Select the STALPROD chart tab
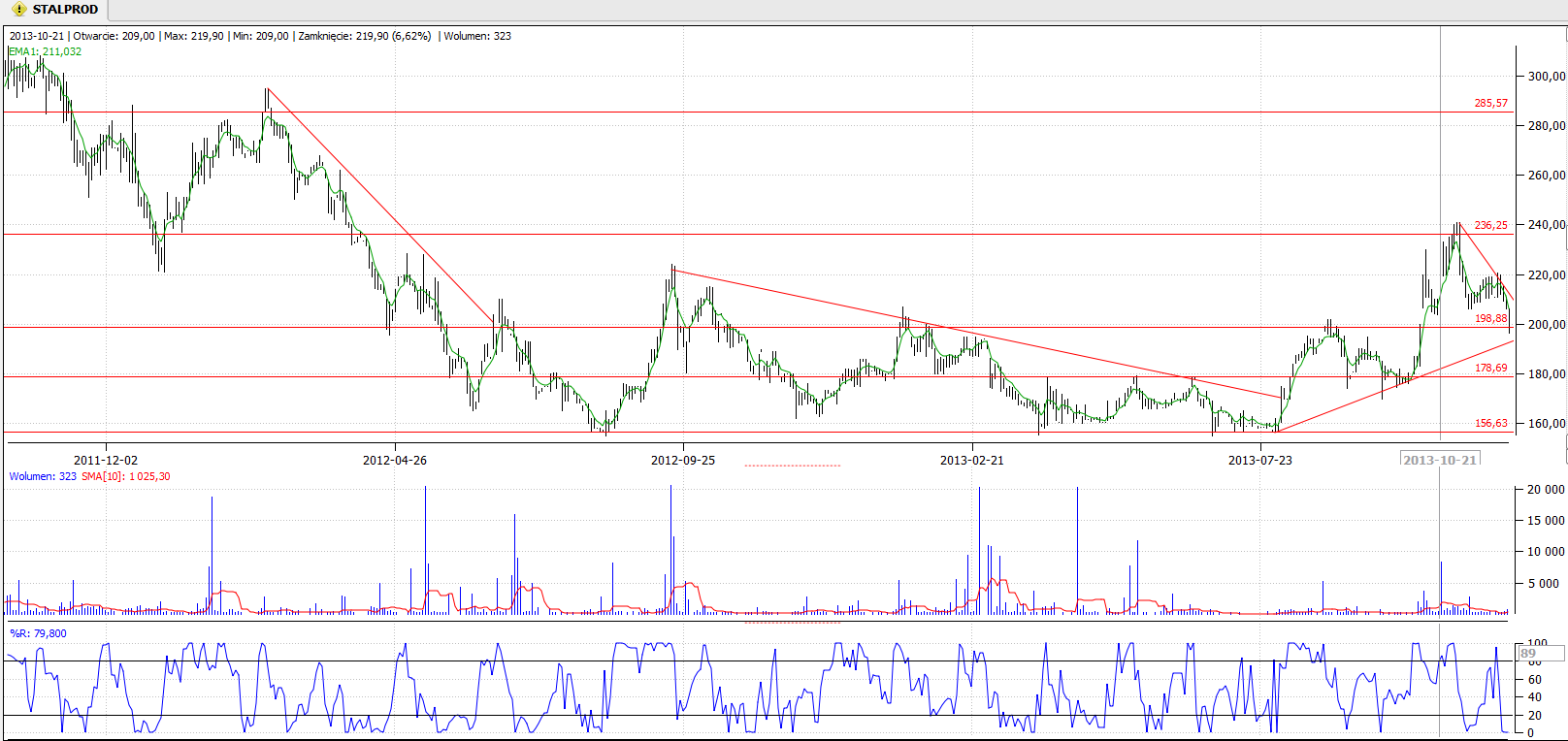Viewport: 1568px width, 741px height. pyautogui.click(x=54, y=10)
